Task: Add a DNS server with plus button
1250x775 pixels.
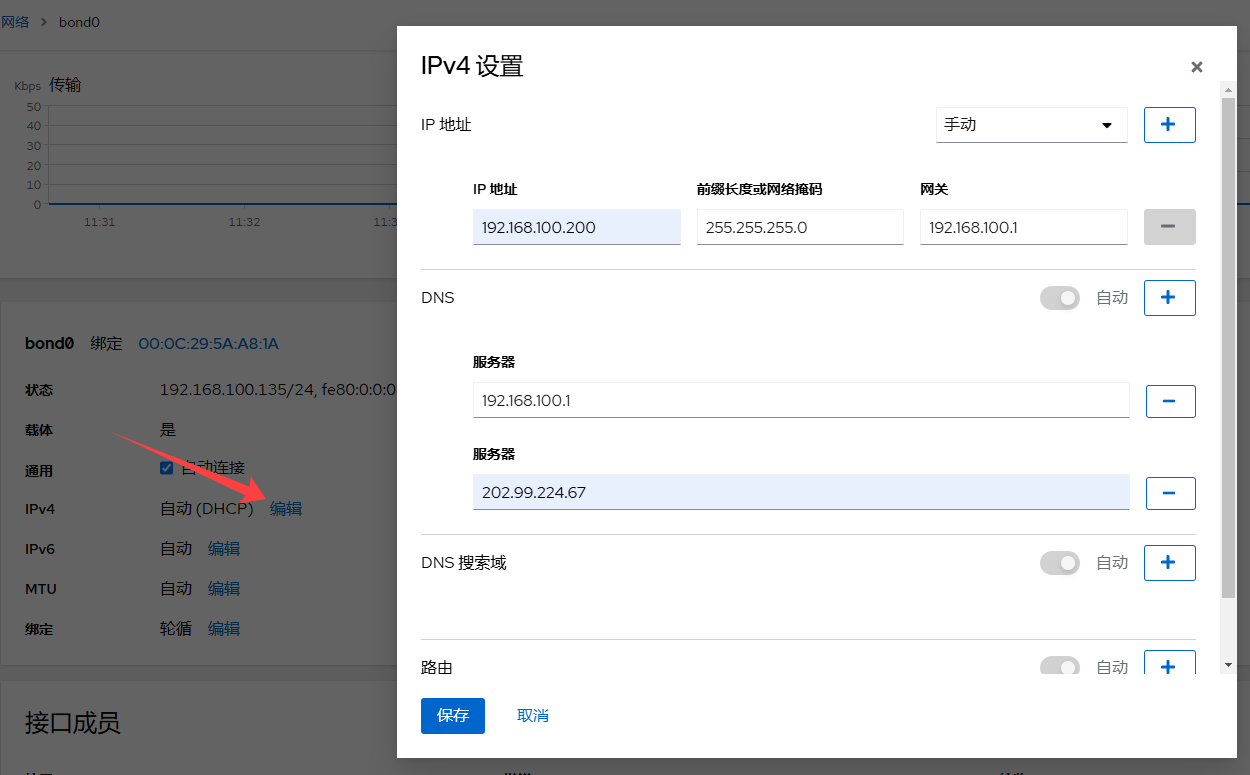Action: (x=1169, y=297)
